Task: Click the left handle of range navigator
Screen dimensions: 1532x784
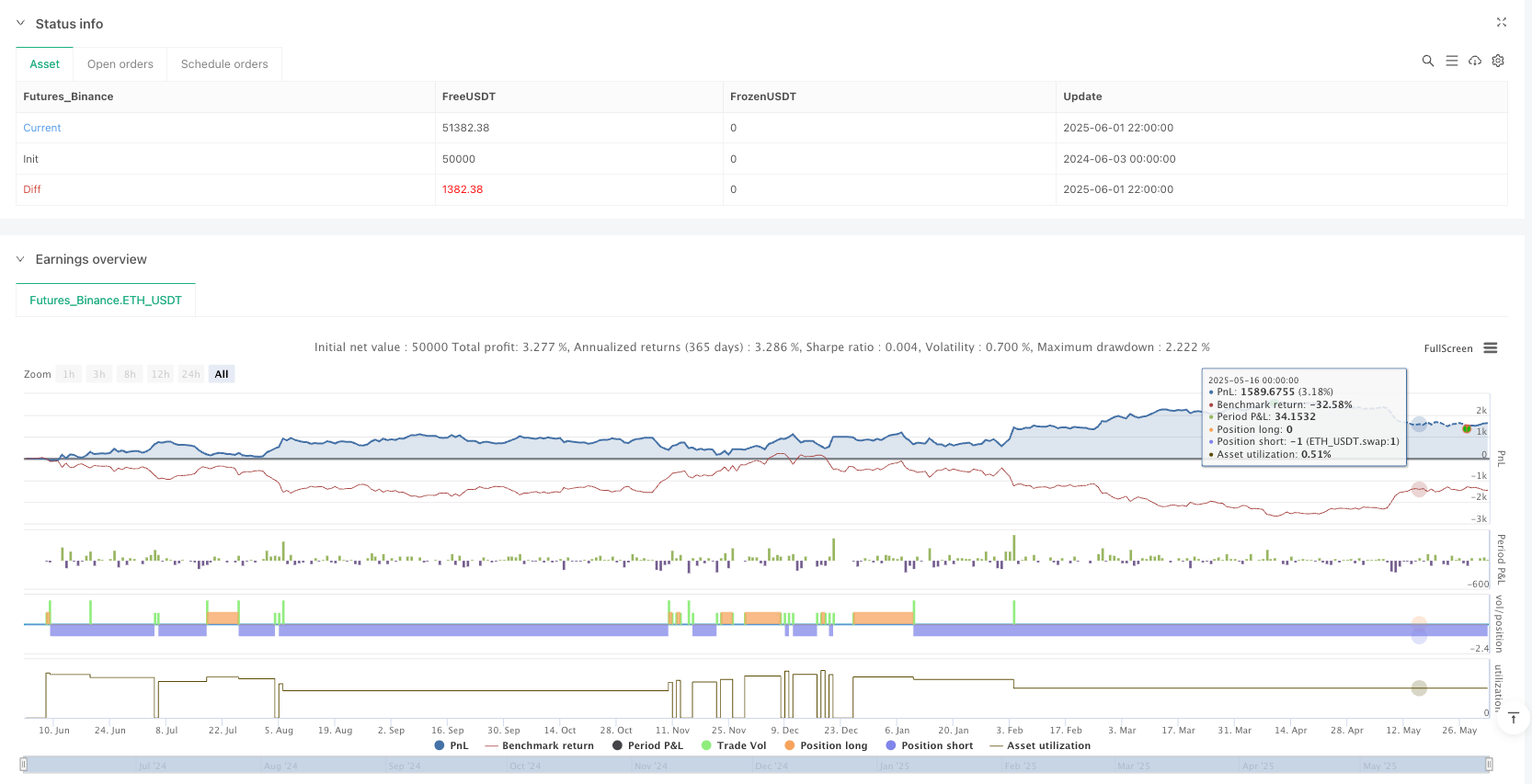Action: (x=24, y=764)
